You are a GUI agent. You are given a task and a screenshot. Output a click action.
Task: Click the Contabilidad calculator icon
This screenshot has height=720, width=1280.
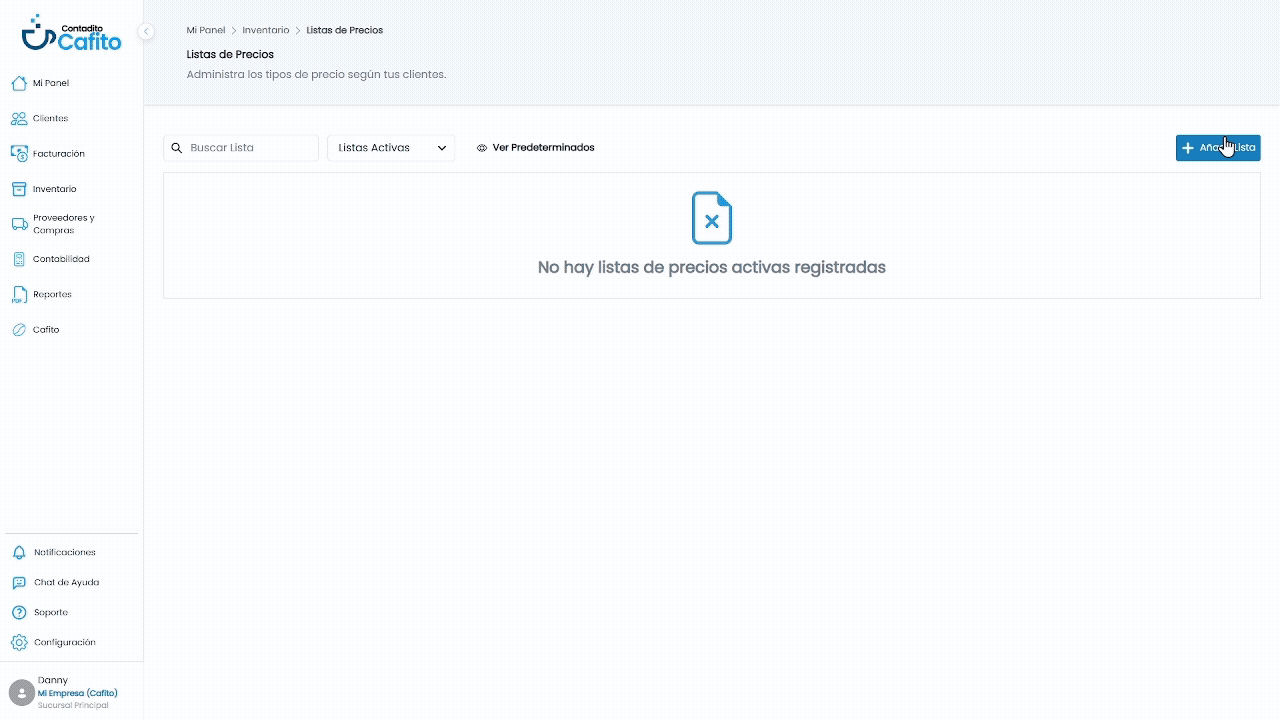pyautogui.click(x=19, y=259)
